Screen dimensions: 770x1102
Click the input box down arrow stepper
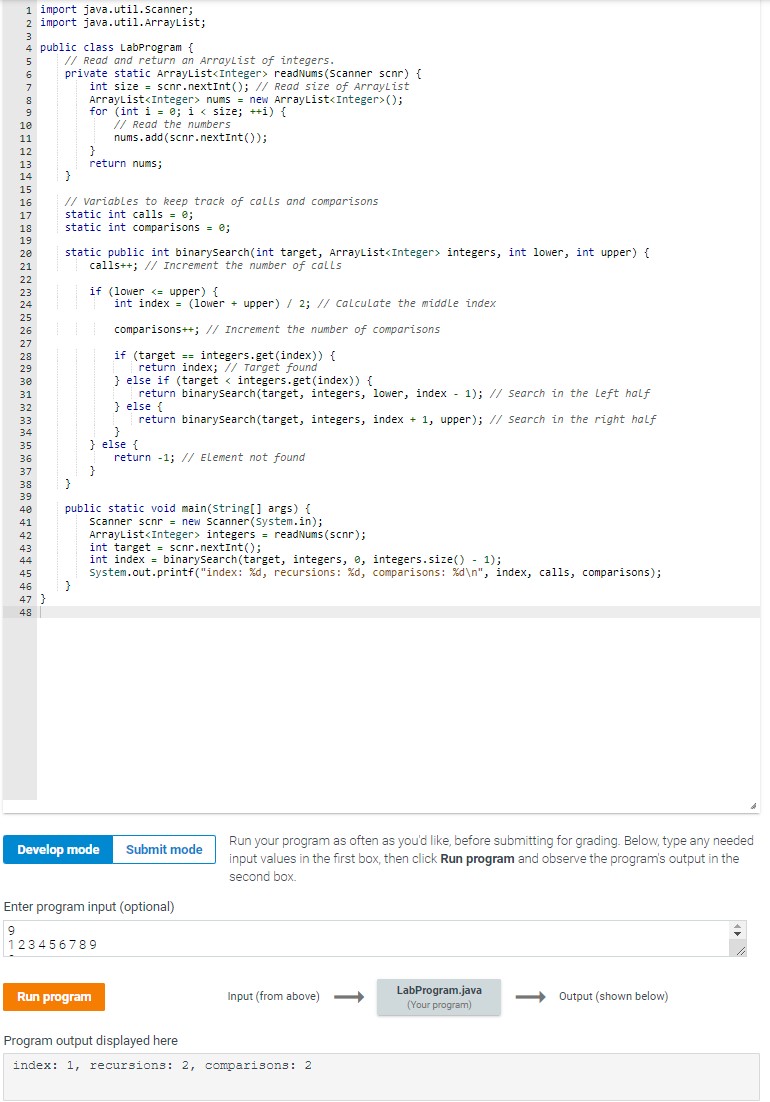point(737,935)
